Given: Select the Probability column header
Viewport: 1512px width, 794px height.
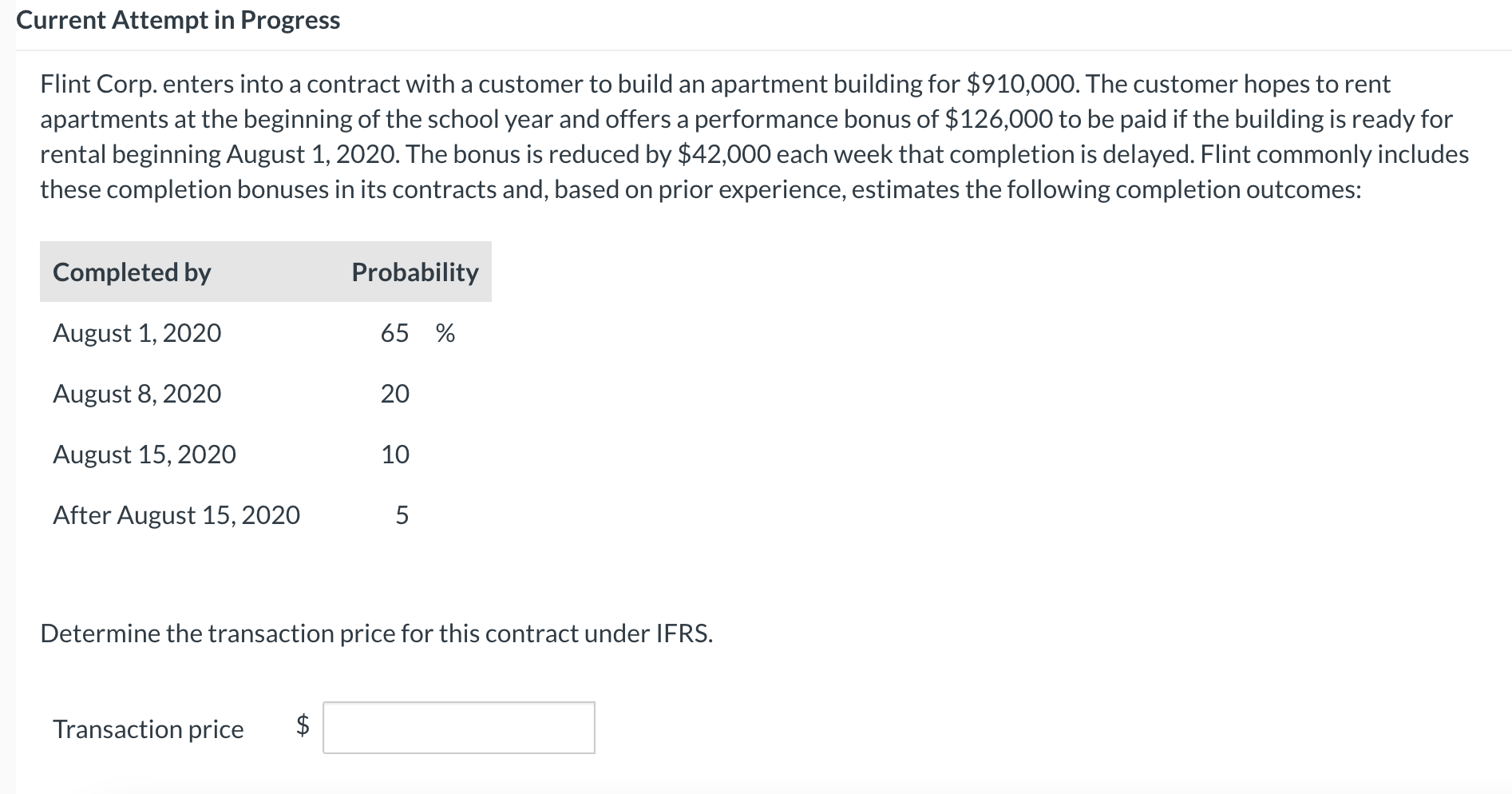Looking at the screenshot, I should coord(414,272).
